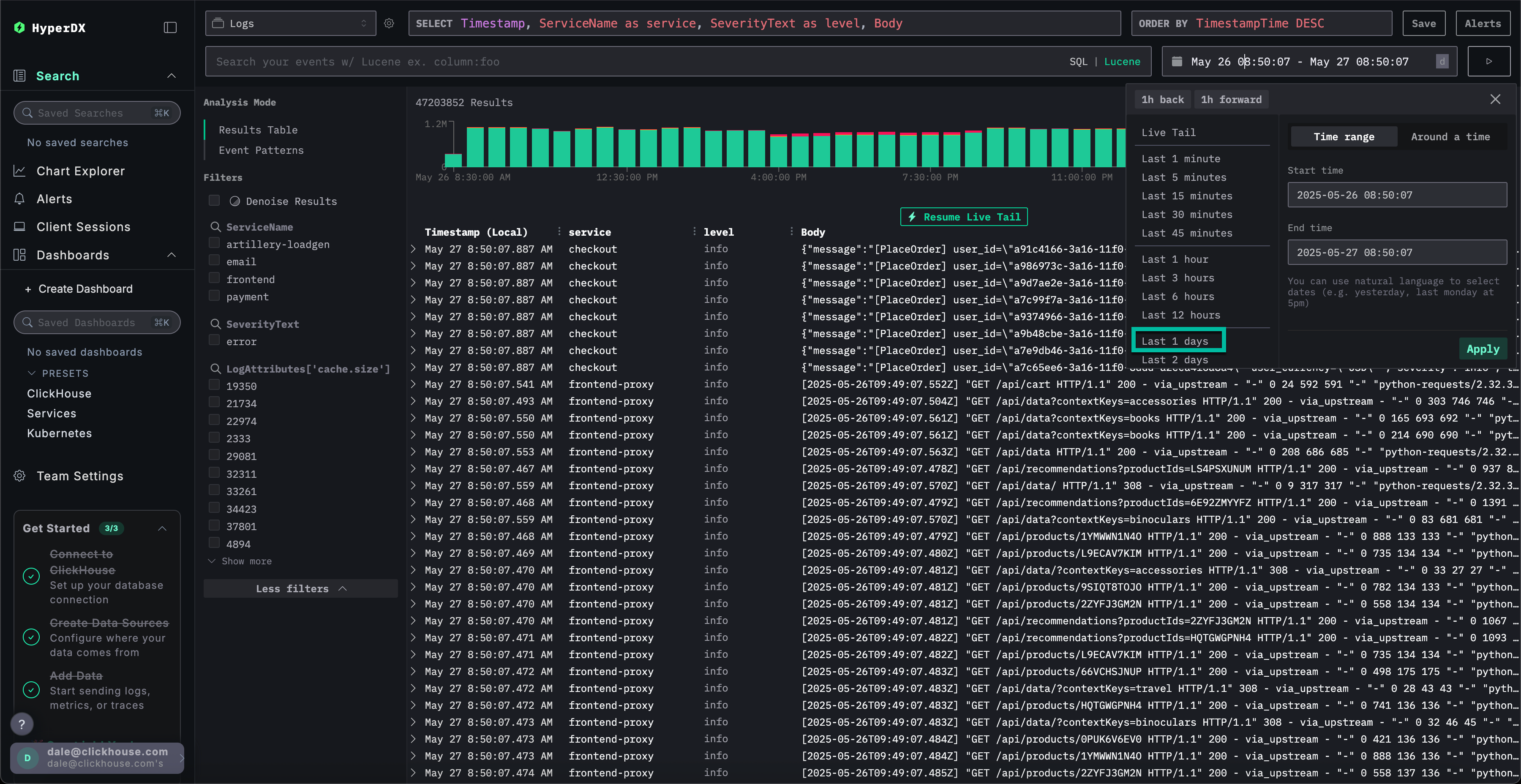
Task: Click the run query play icon
Action: 1488,61
